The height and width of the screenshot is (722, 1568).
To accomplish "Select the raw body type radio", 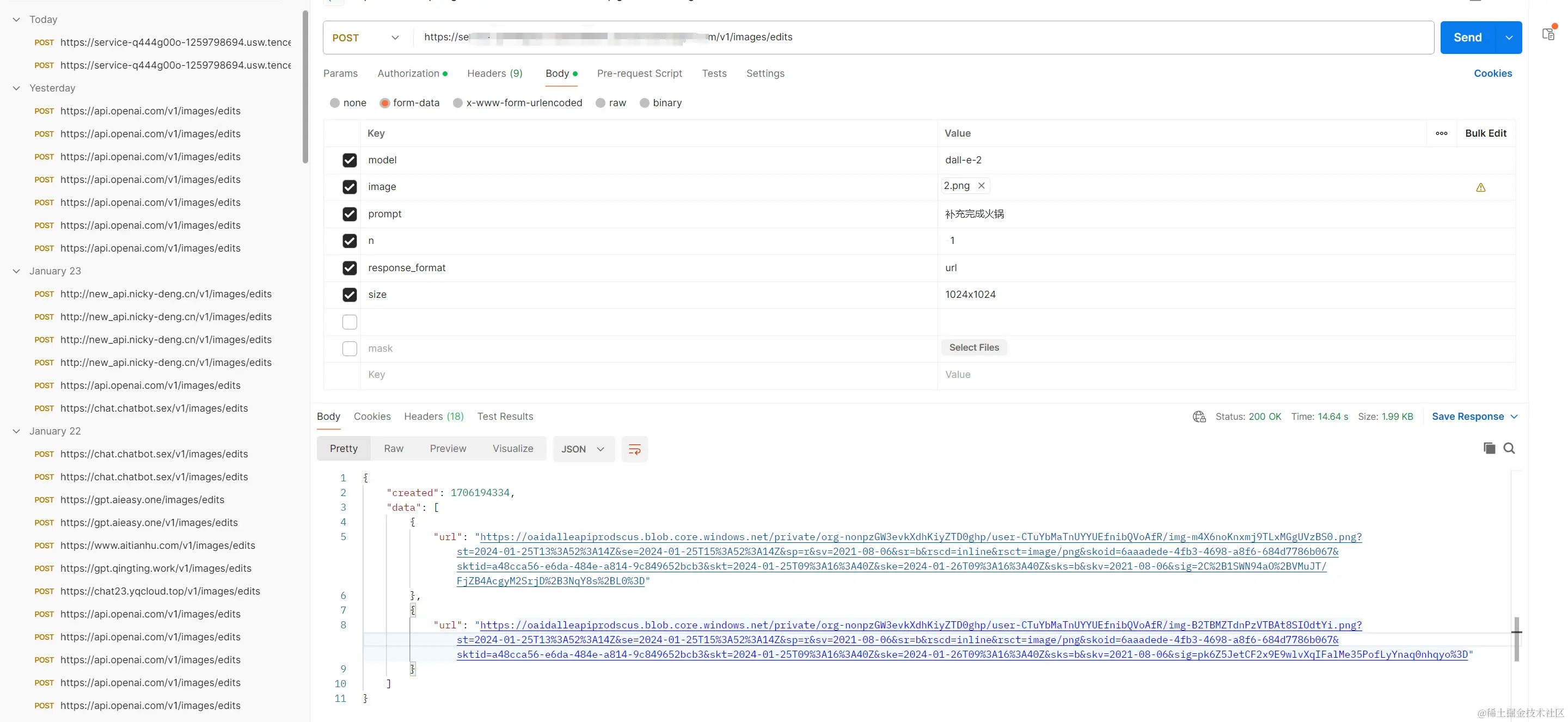I will [x=601, y=103].
